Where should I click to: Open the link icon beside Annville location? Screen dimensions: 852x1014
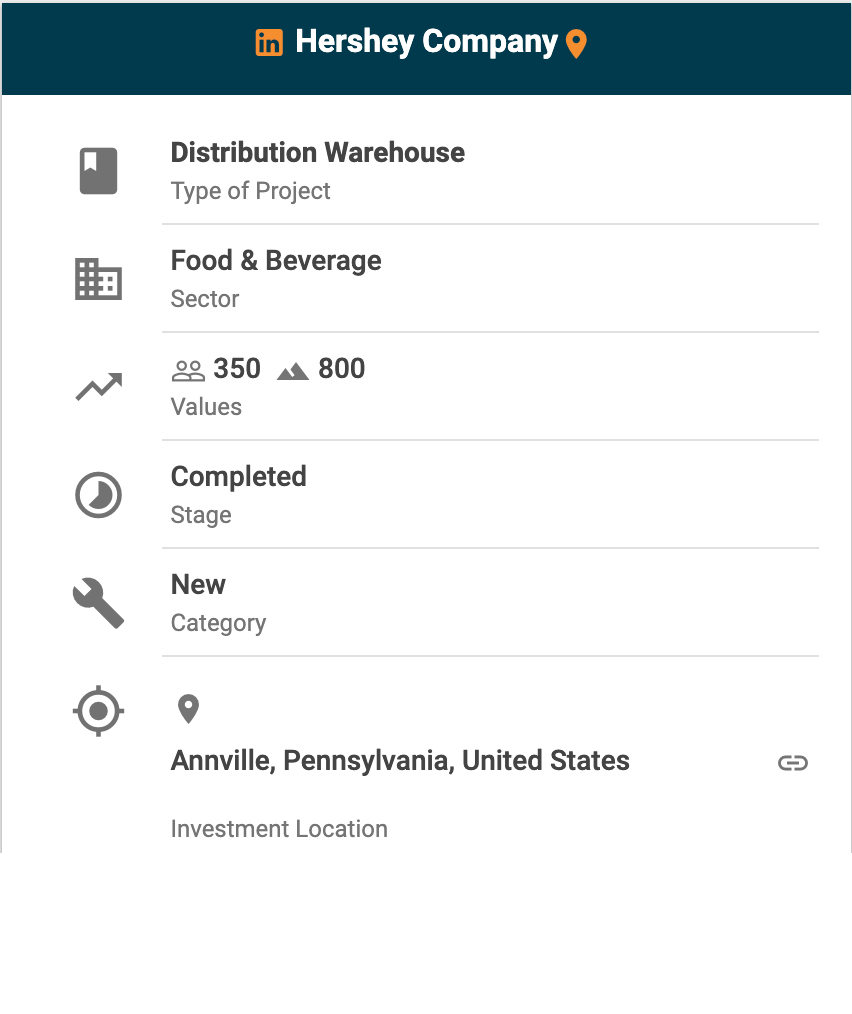[x=792, y=763]
